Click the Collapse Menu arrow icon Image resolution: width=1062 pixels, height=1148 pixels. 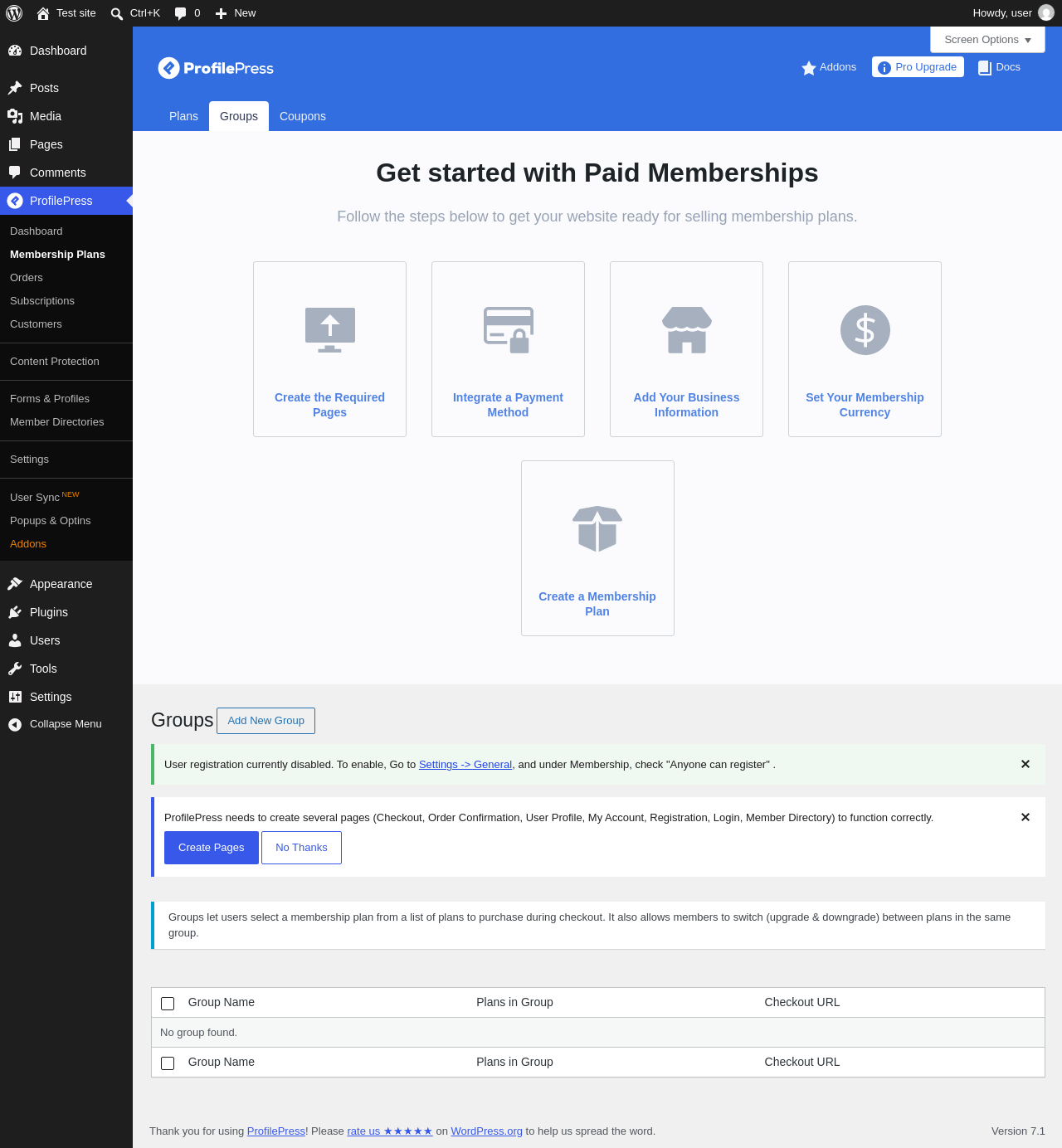click(15, 725)
